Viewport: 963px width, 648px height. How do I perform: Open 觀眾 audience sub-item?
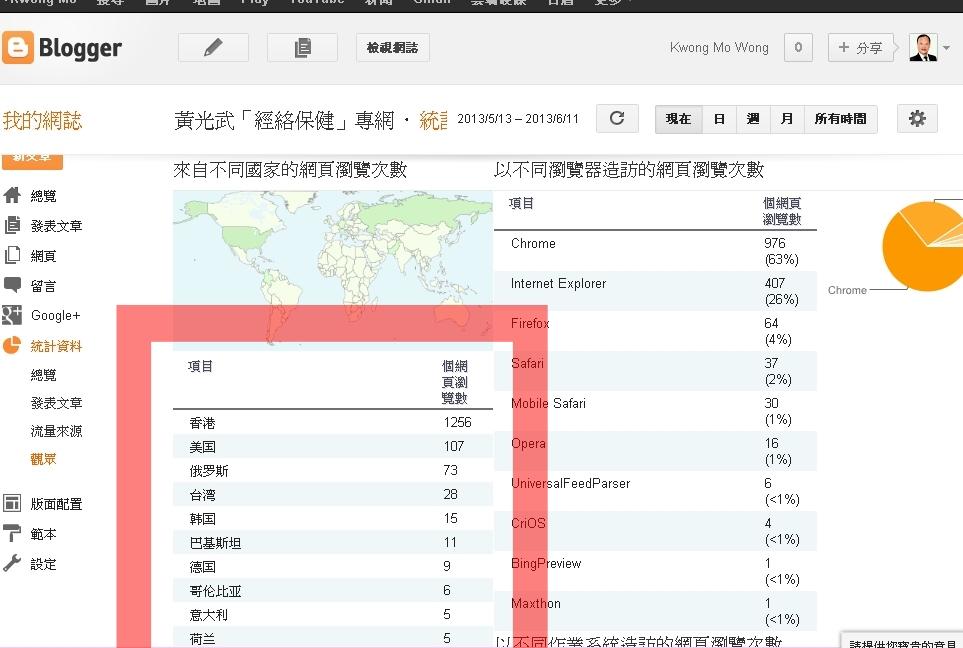pyautogui.click(x=44, y=459)
